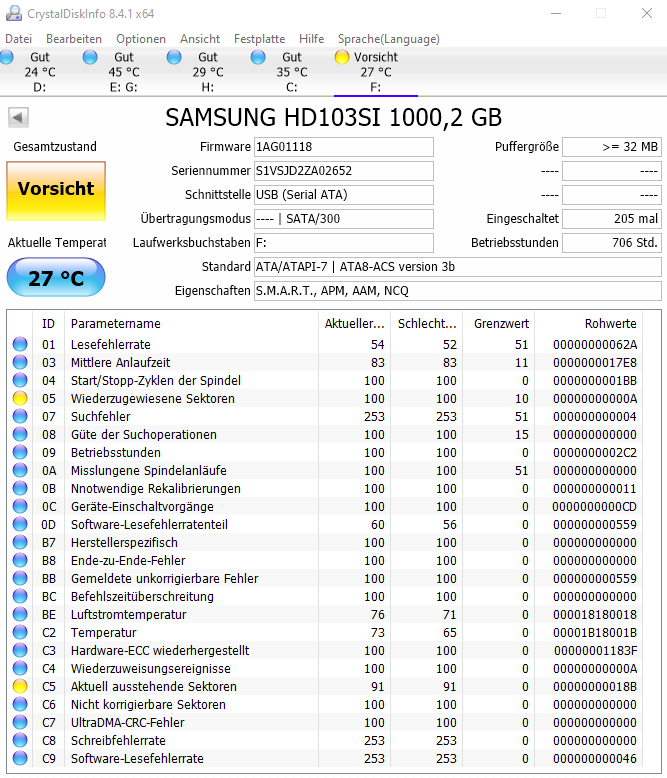Open the Festplatte menu

[x=260, y=39]
